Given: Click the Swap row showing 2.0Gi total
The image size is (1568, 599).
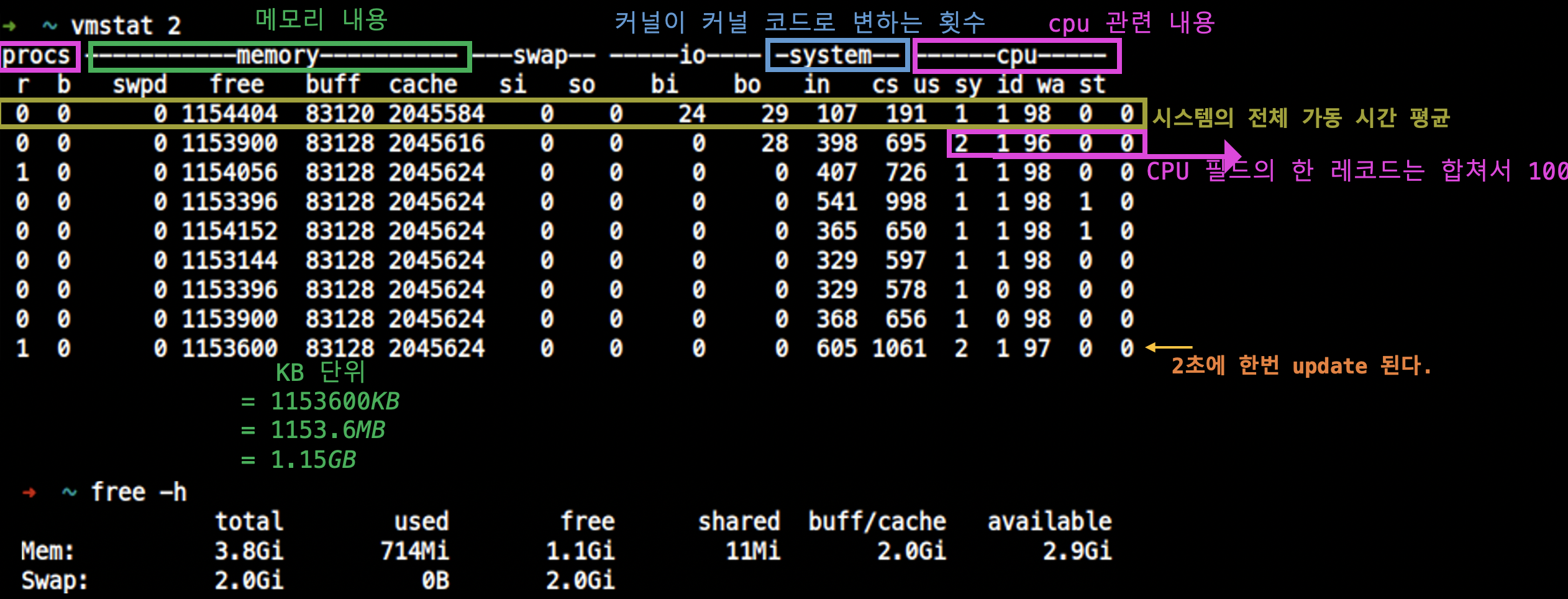Looking at the screenshot, I should click(248, 581).
